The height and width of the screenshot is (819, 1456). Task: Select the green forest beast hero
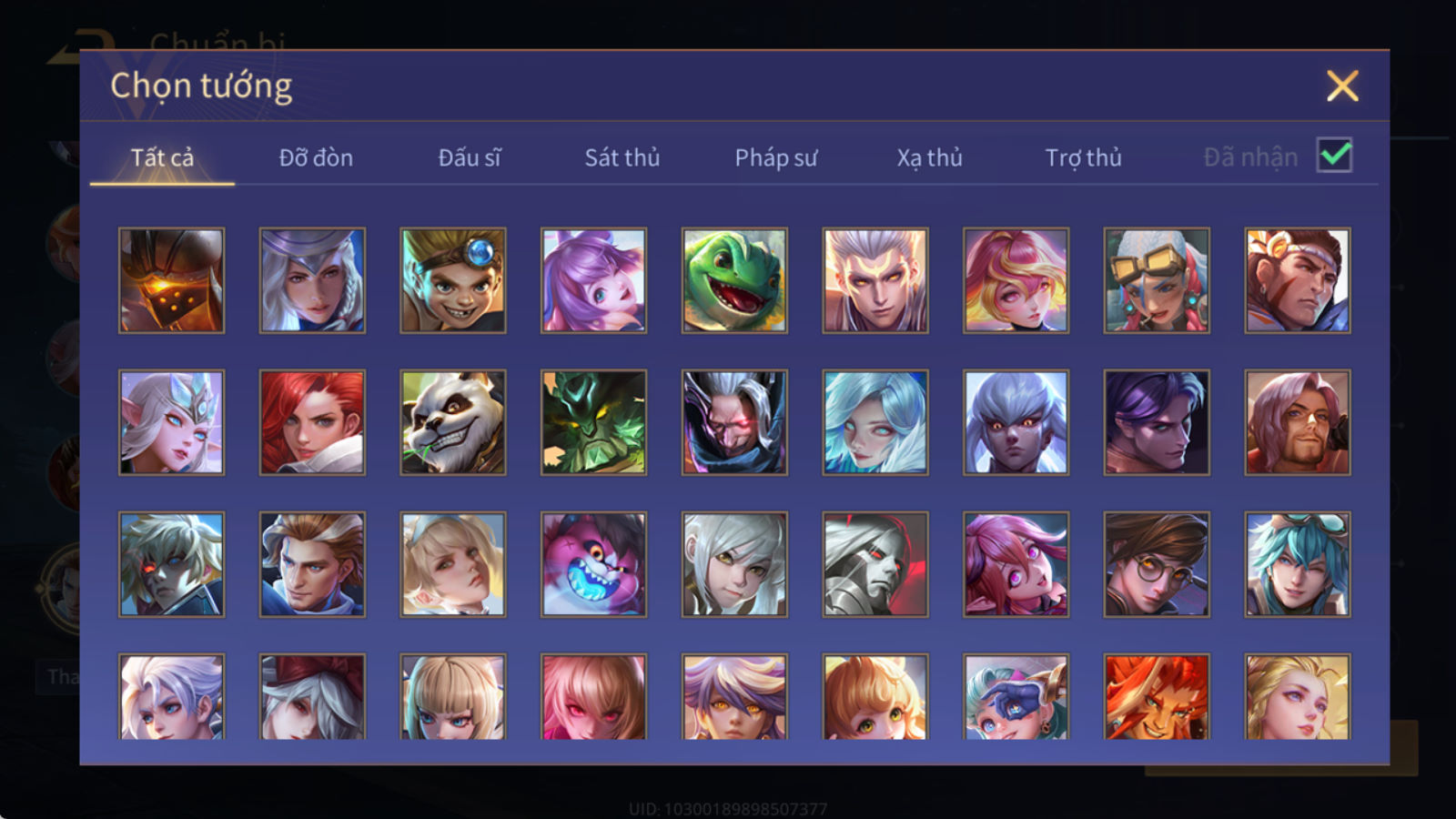pyautogui.click(x=593, y=422)
